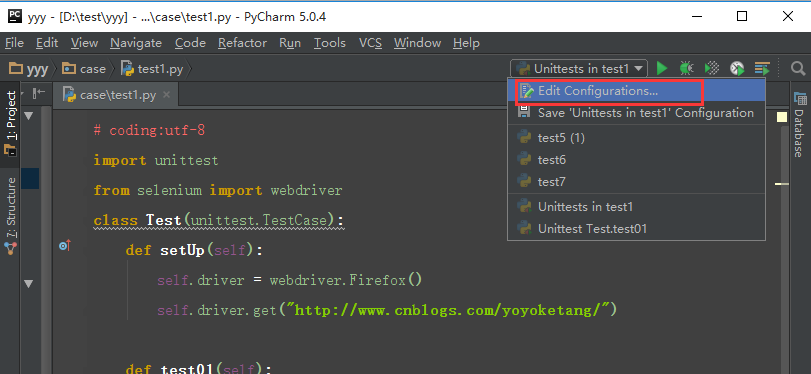Viewport: 811px width, 374px height.
Task: Click the yyy project breadcrumb
Action: (x=29, y=69)
